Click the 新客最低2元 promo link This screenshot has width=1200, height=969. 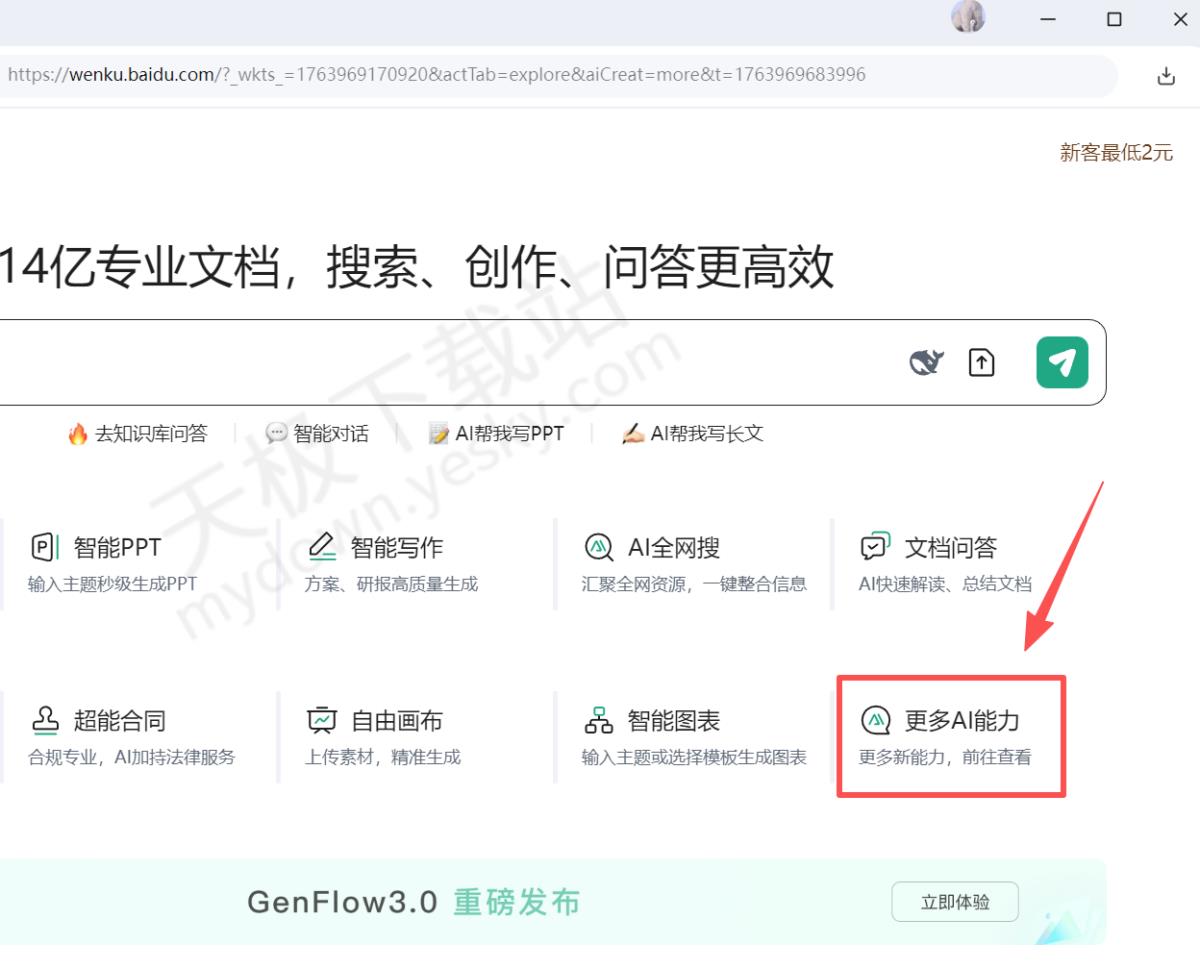1116,153
